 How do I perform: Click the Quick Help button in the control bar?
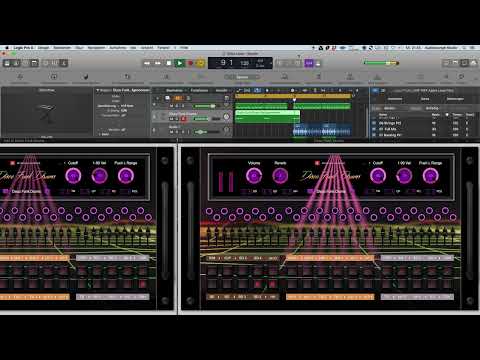[25, 63]
